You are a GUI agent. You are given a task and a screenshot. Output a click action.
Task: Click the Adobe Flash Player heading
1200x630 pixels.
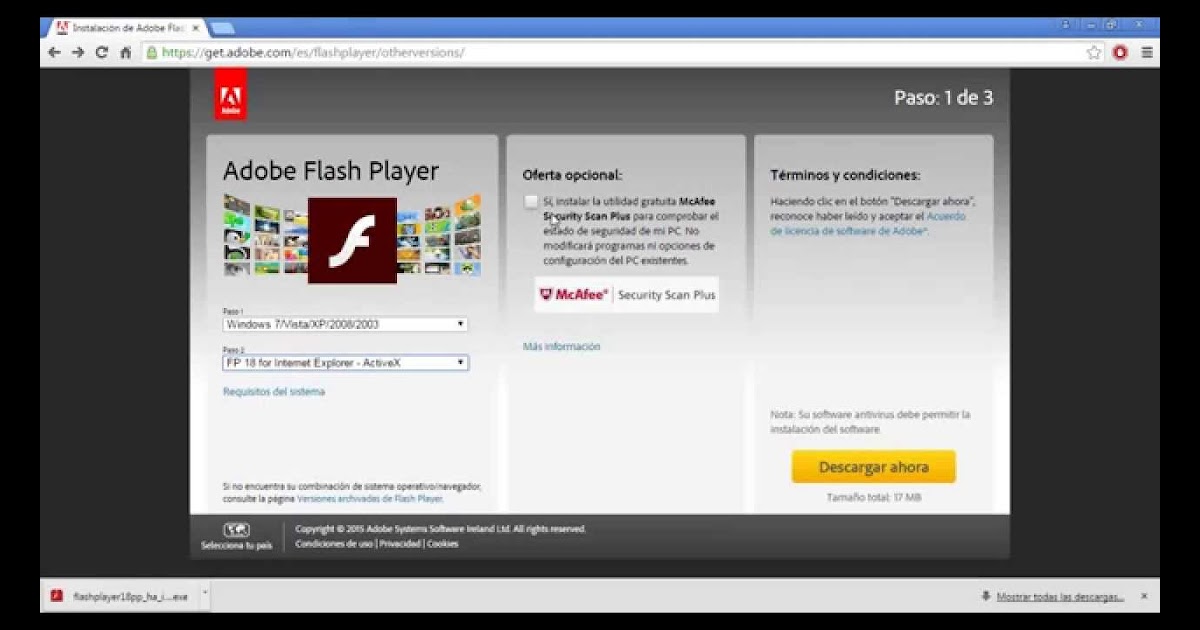click(331, 171)
